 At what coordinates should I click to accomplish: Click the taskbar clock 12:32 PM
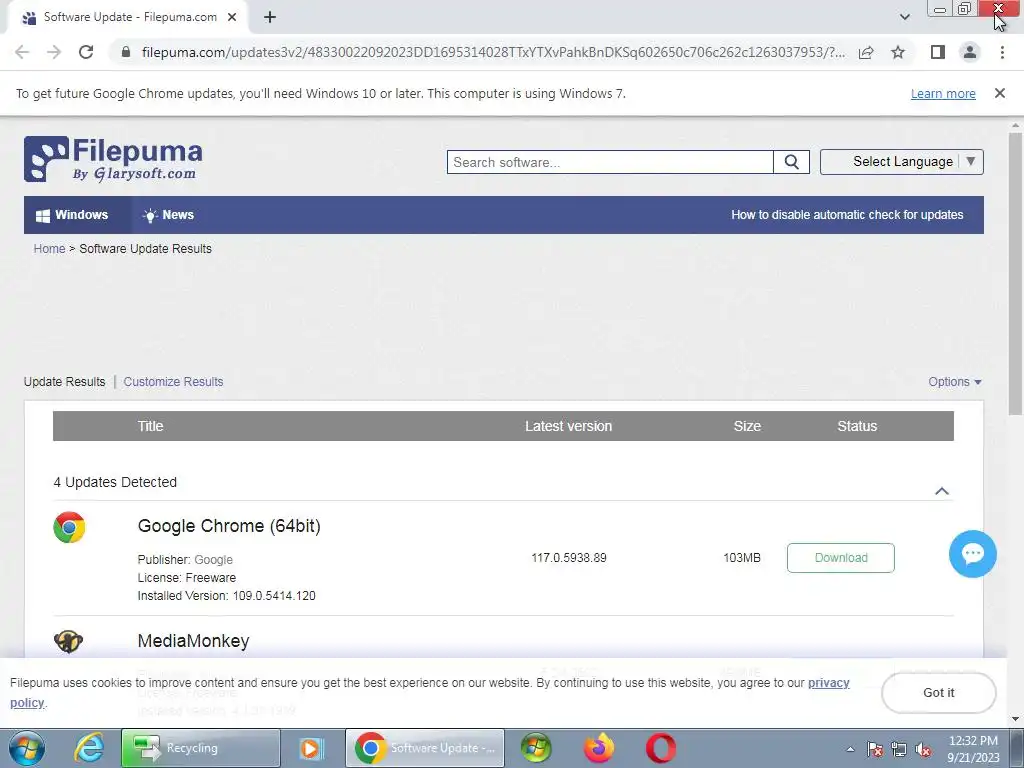(973, 741)
